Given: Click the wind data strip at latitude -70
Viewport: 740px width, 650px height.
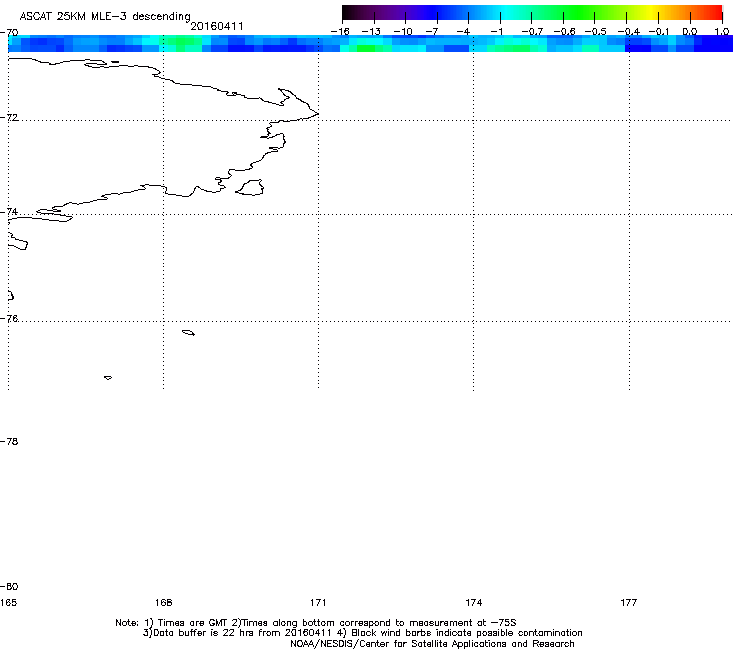Looking at the screenshot, I should point(370,43).
